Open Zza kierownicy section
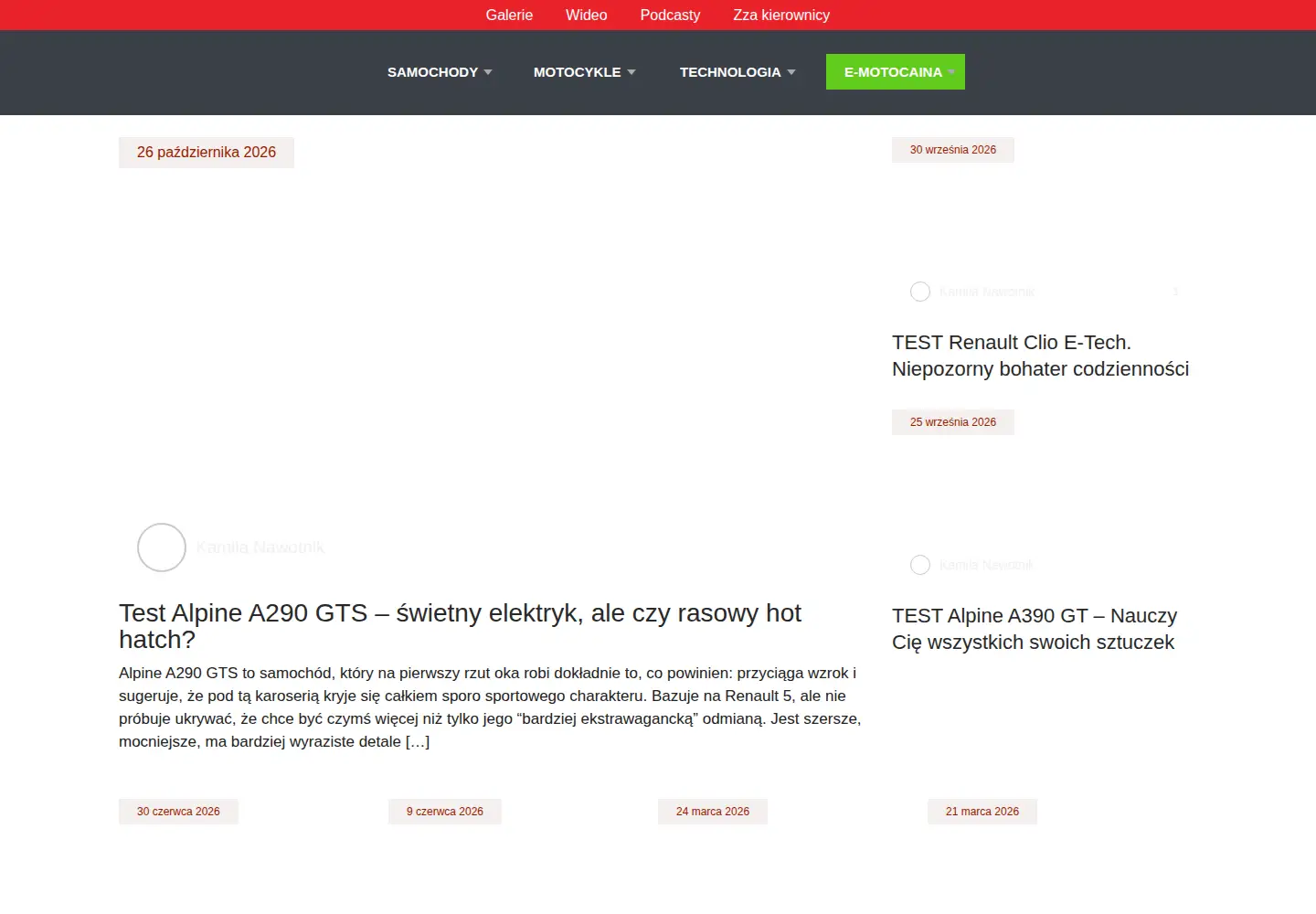This screenshot has width=1316, height=914. coord(781,15)
